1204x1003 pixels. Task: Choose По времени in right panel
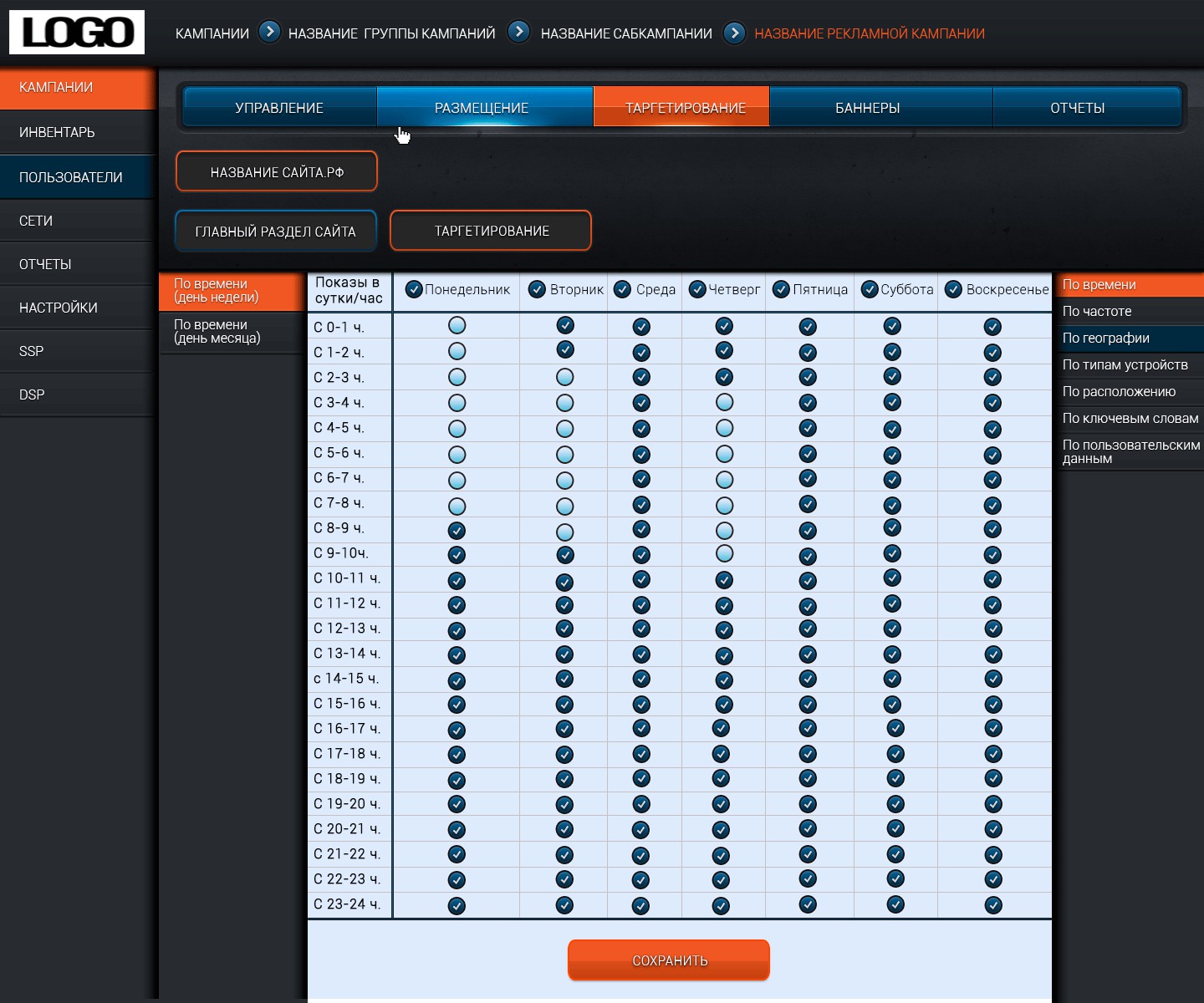tap(1129, 284)
